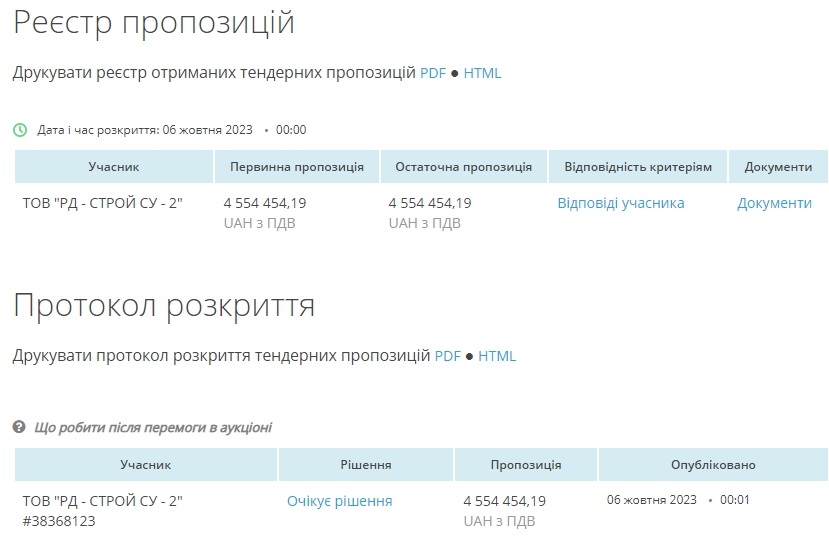Click 'Пропозиція' column header
Image resolution: width=829 pixels, height=555 pixels.
tap(526, 465)
